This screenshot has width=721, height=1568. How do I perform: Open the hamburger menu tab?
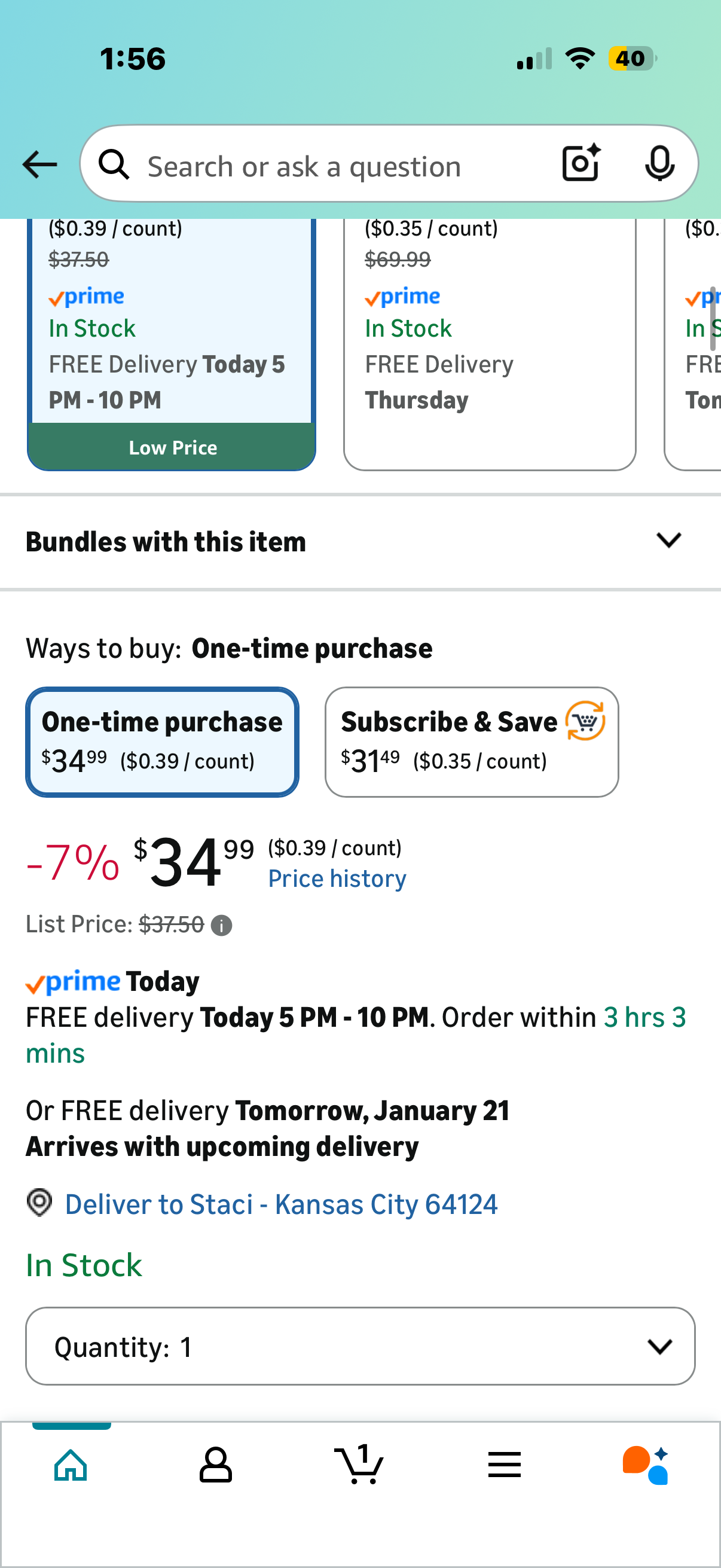click(x=505, y=1464)
